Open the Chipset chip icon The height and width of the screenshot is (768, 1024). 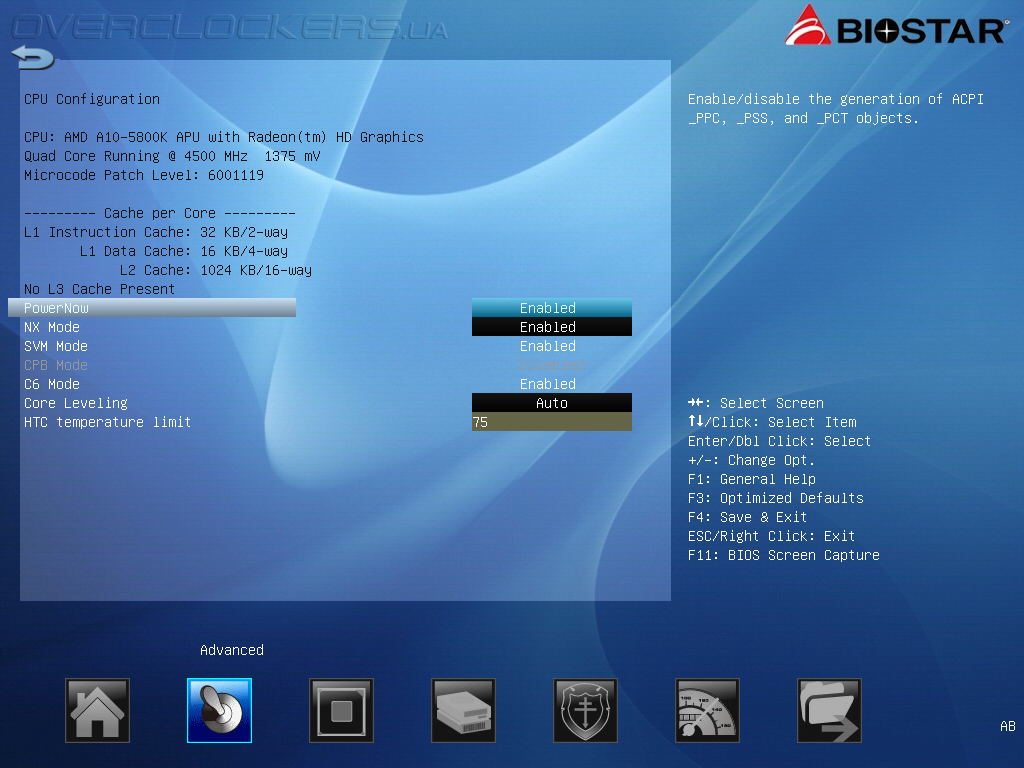[342, 711]
